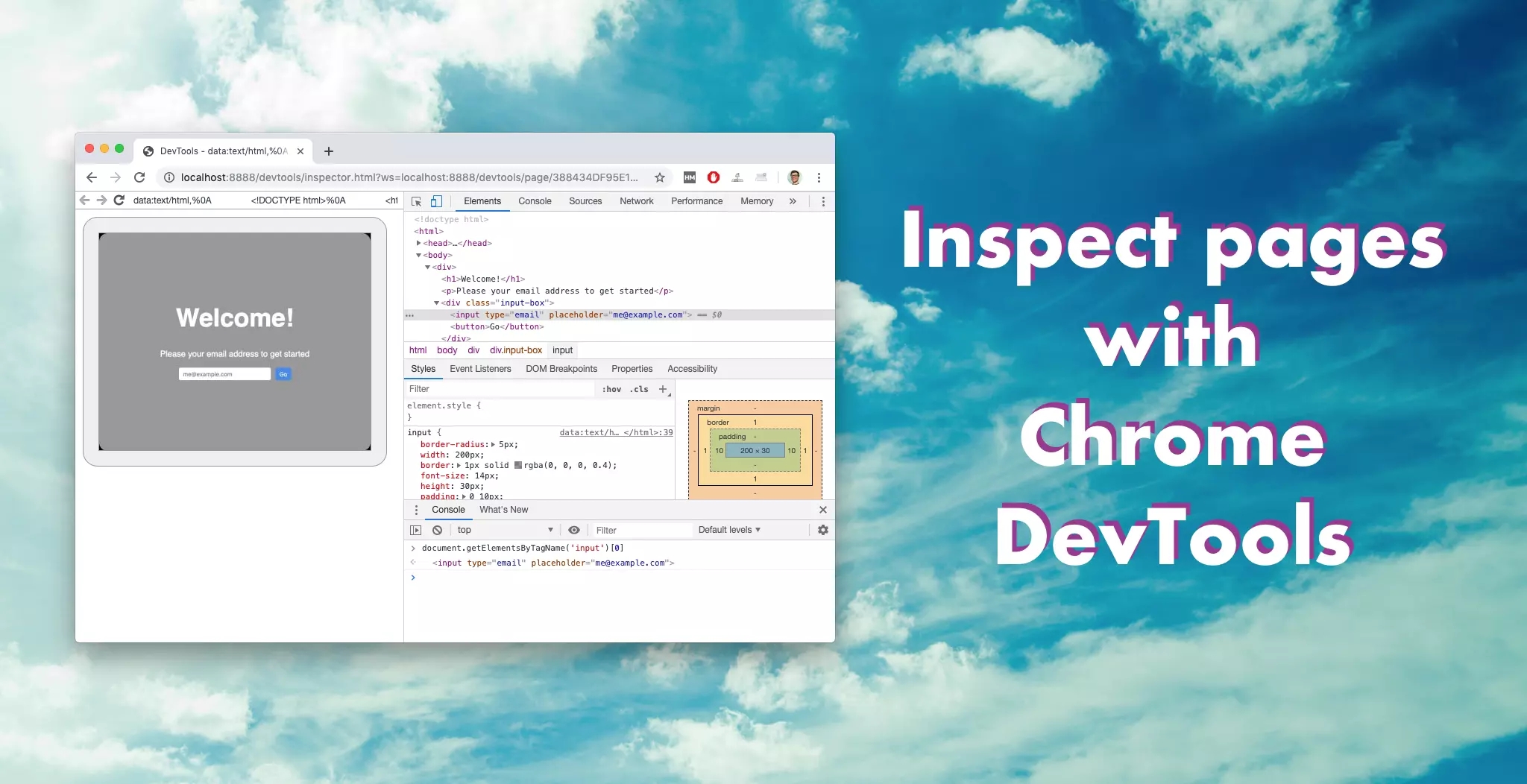Screen dimensions: 1527x784
Task: Clear the console with the ban icon
Action: [438, 530]
